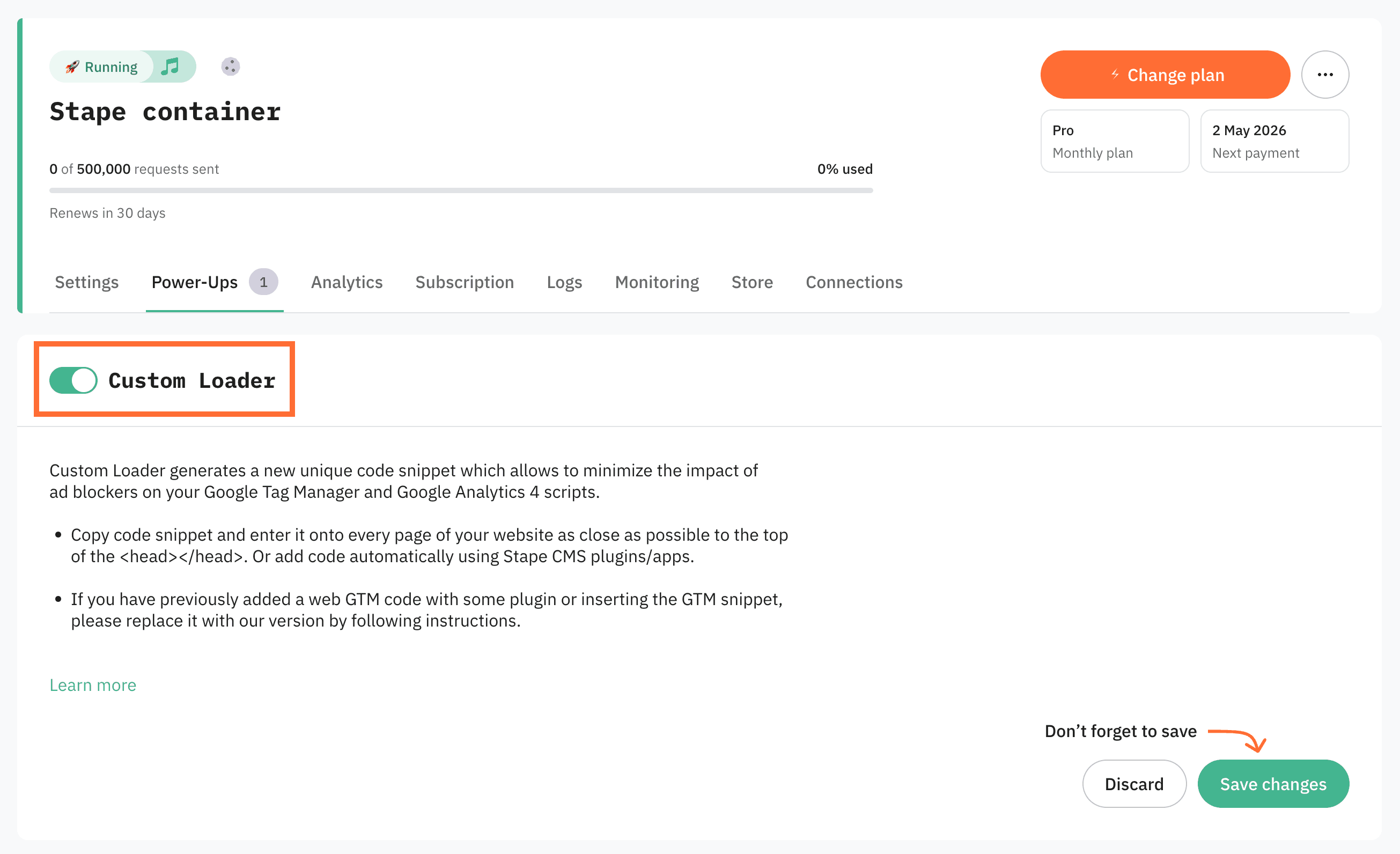Image resolution: width=1400 pixels, height=854 pixels.
Task: Switch to the Settings tab
Action: [86, 282]
